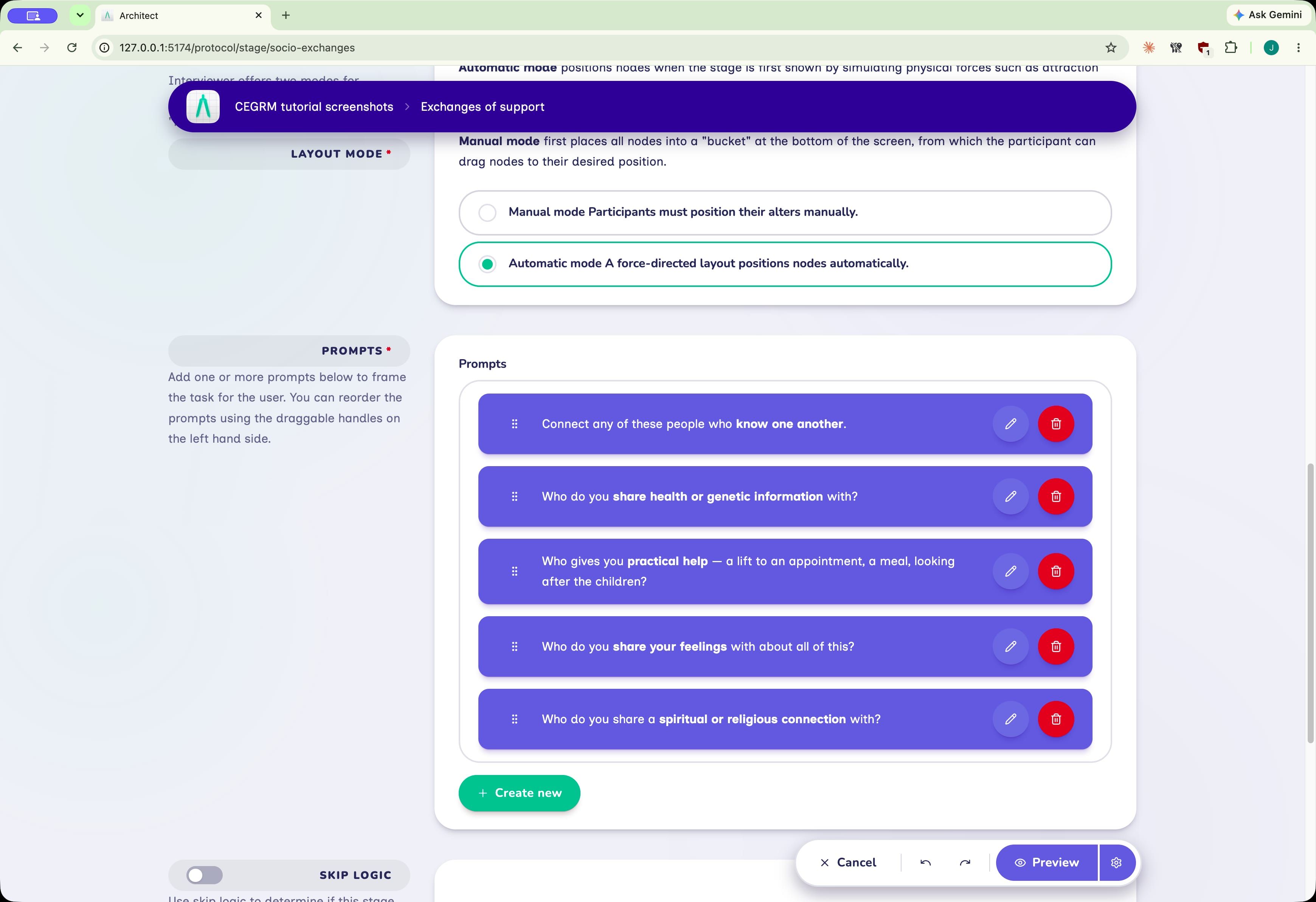Open a new browser tab

[x=286, y=15]
